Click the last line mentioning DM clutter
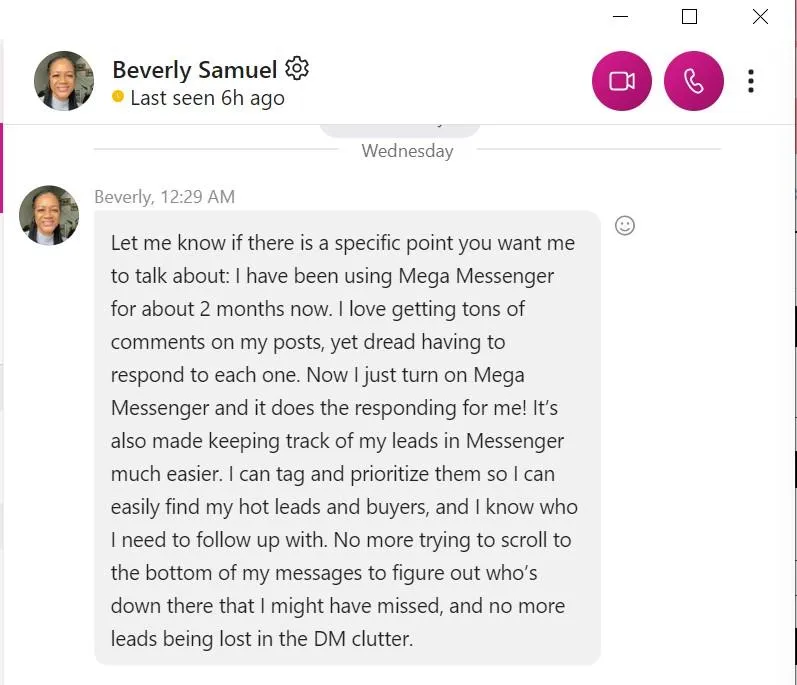797x685 pixels. pyautogui.click(x=262, y=639)
